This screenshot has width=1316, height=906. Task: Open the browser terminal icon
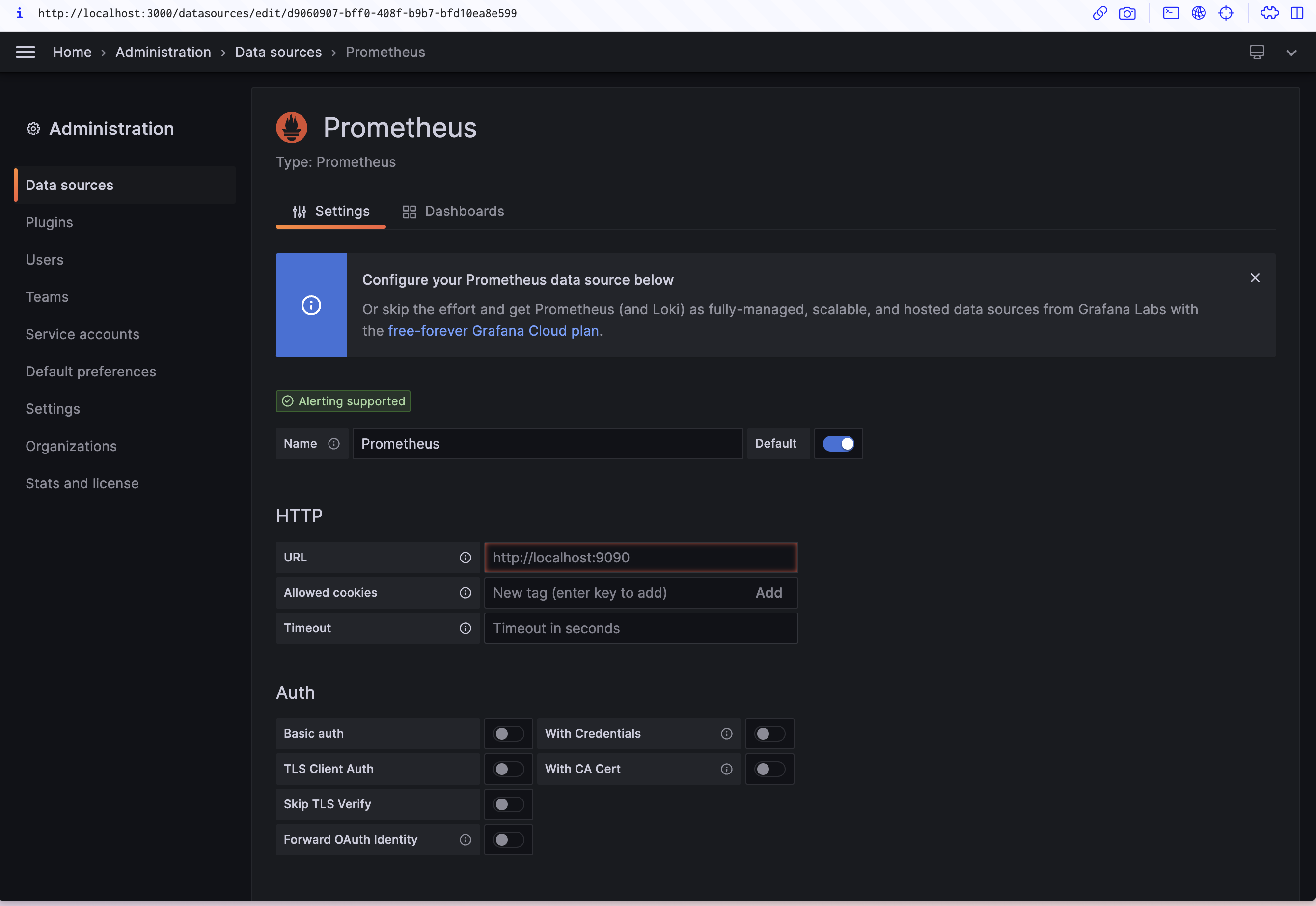click(x=1171, y=13)
